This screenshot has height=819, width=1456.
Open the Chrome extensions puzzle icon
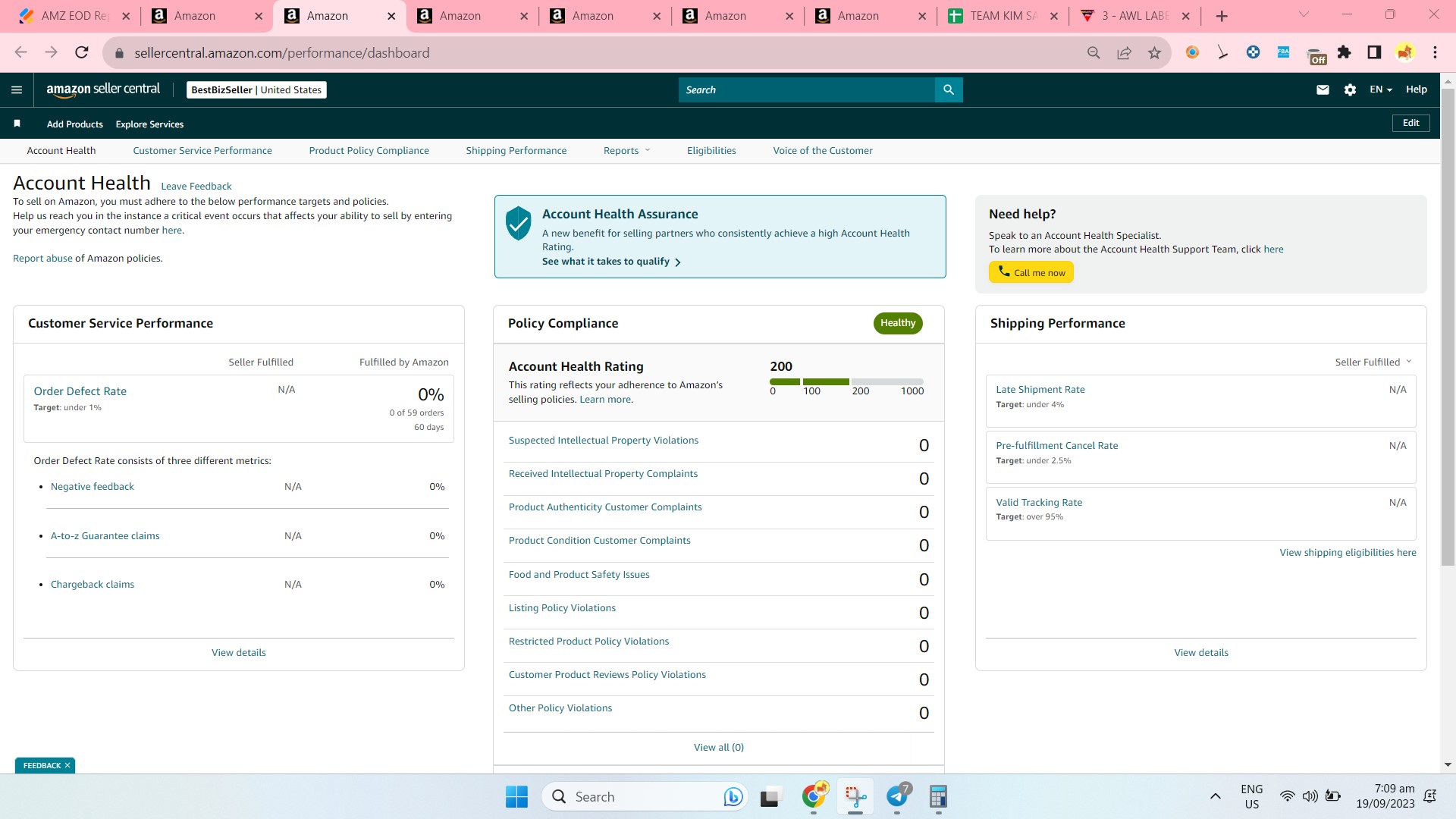click(x=1344, y=52)
